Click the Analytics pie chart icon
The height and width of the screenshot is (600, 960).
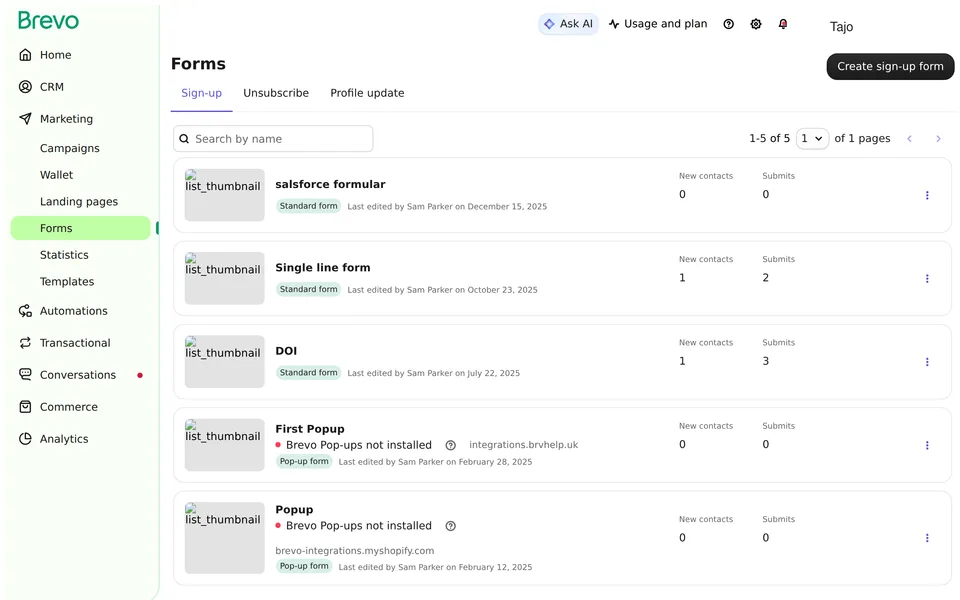[x=25, y=438]
